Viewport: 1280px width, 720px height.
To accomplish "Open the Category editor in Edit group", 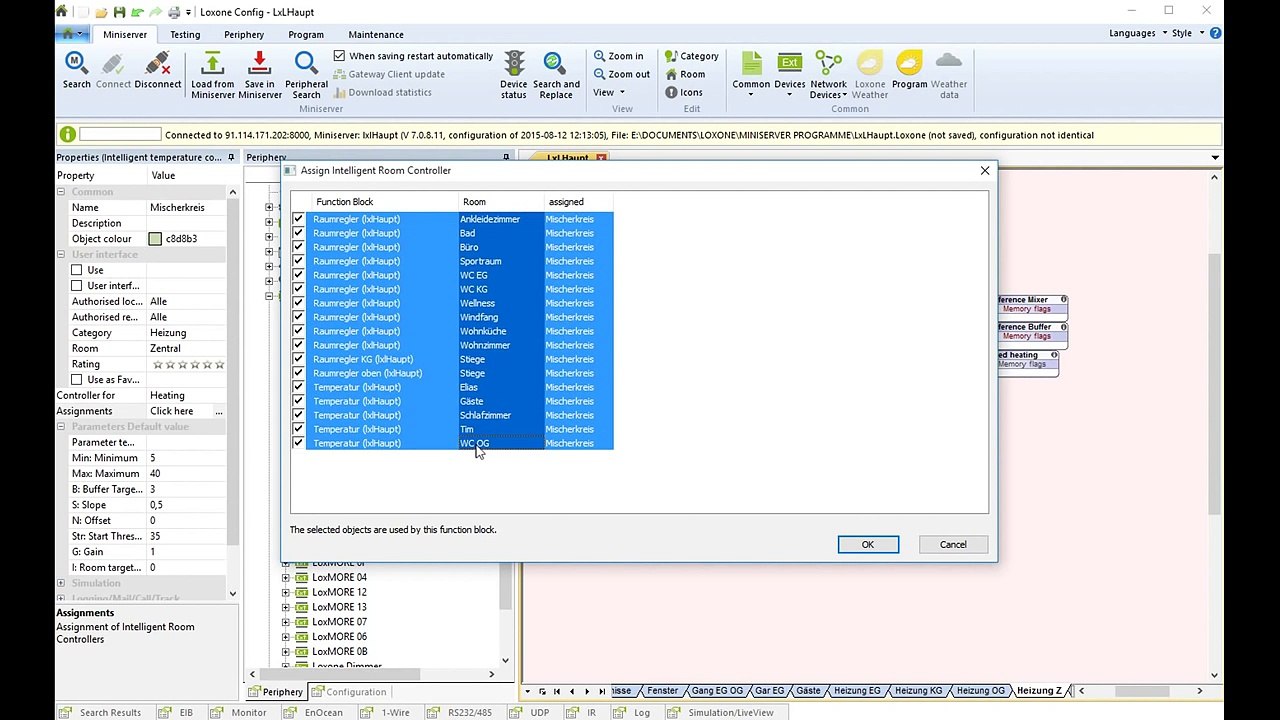I will (692, 56).
